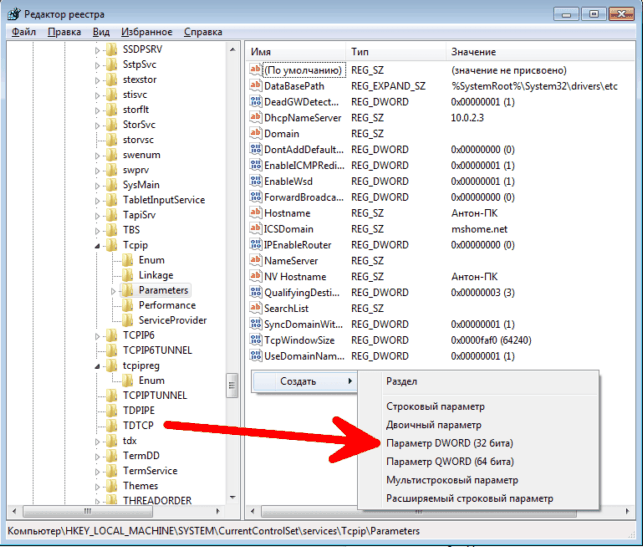Select Расширяемый строковый параметр entry

click(470, 498)
